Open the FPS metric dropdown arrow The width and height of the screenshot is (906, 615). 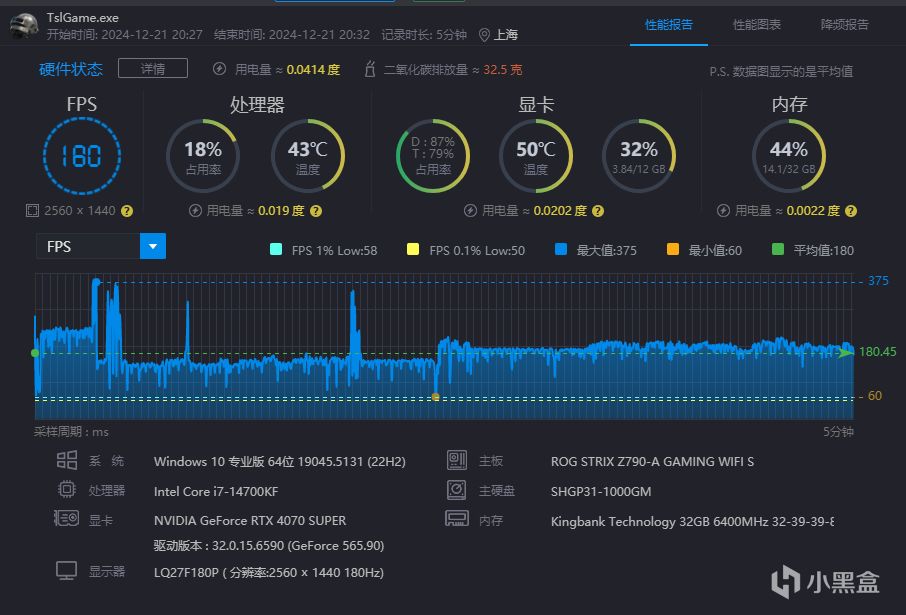[153, 246]
